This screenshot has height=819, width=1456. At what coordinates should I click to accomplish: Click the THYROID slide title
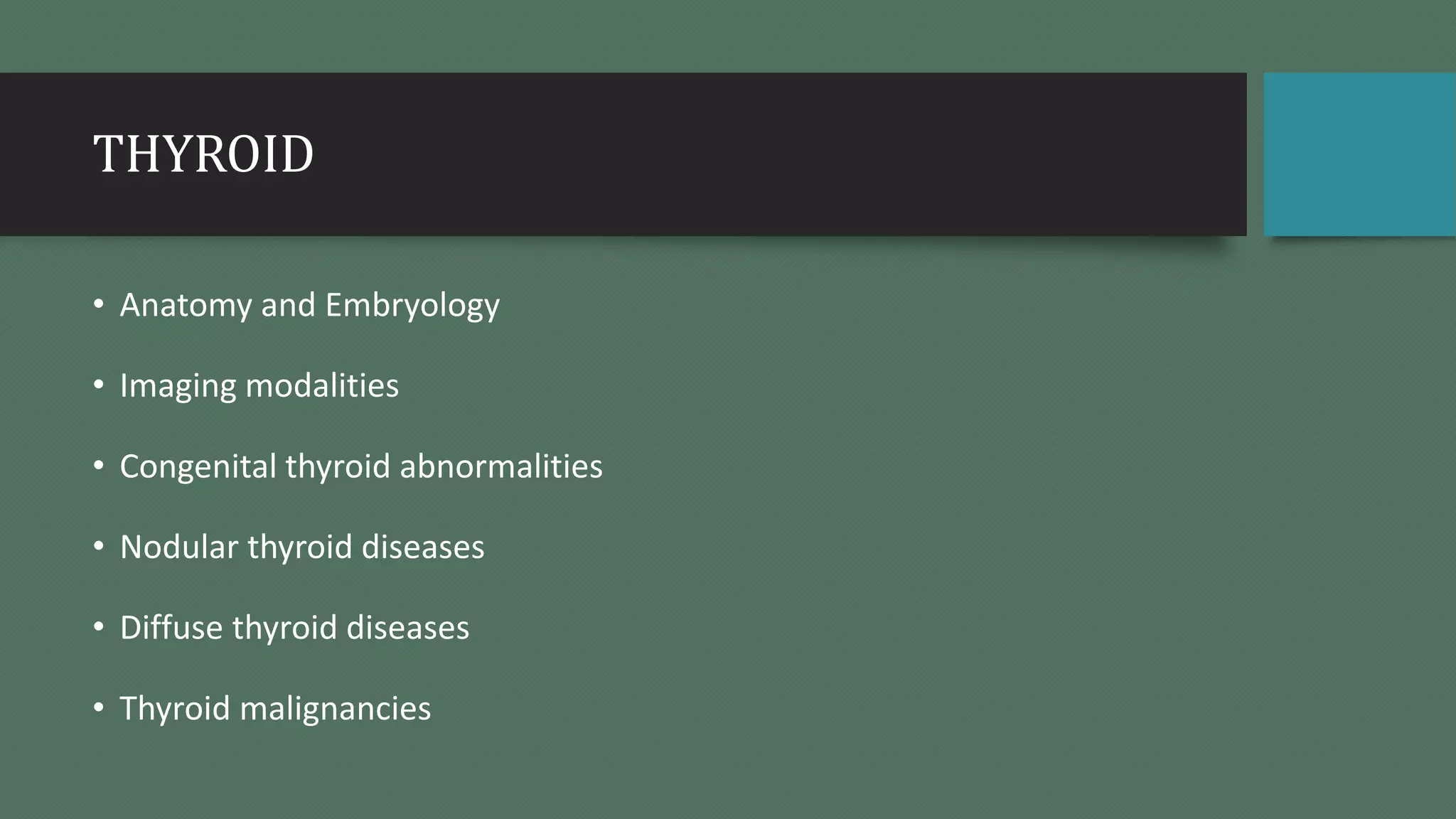203,154
